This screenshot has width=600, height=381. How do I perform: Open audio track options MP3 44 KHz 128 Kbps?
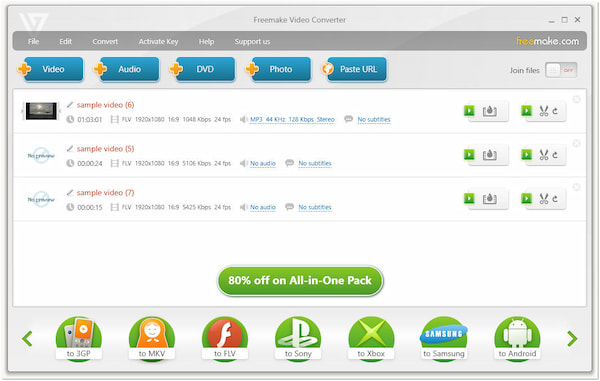point(292,119)
